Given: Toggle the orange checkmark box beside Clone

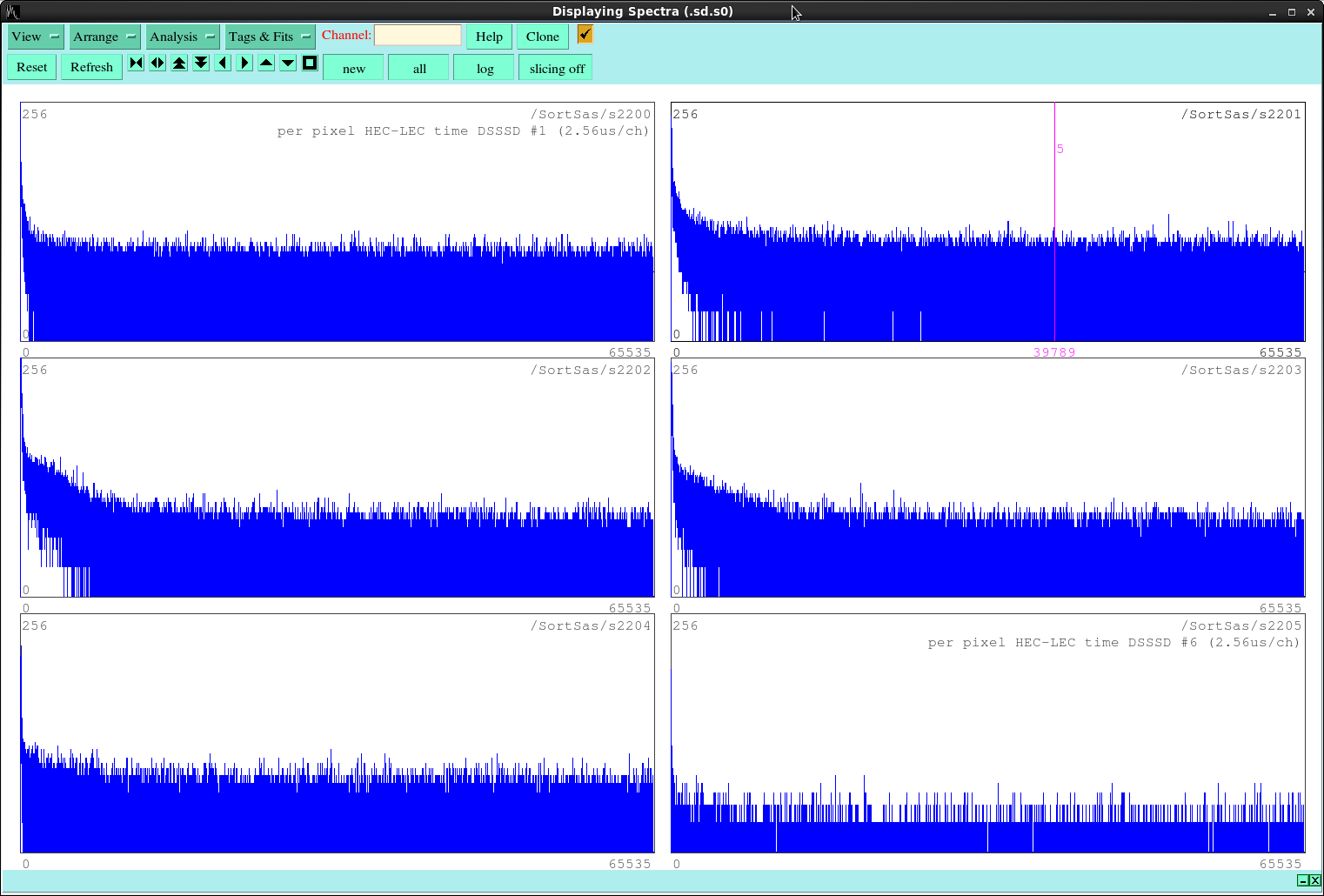Looking at the screenshot, I should [x=585, y=35].
